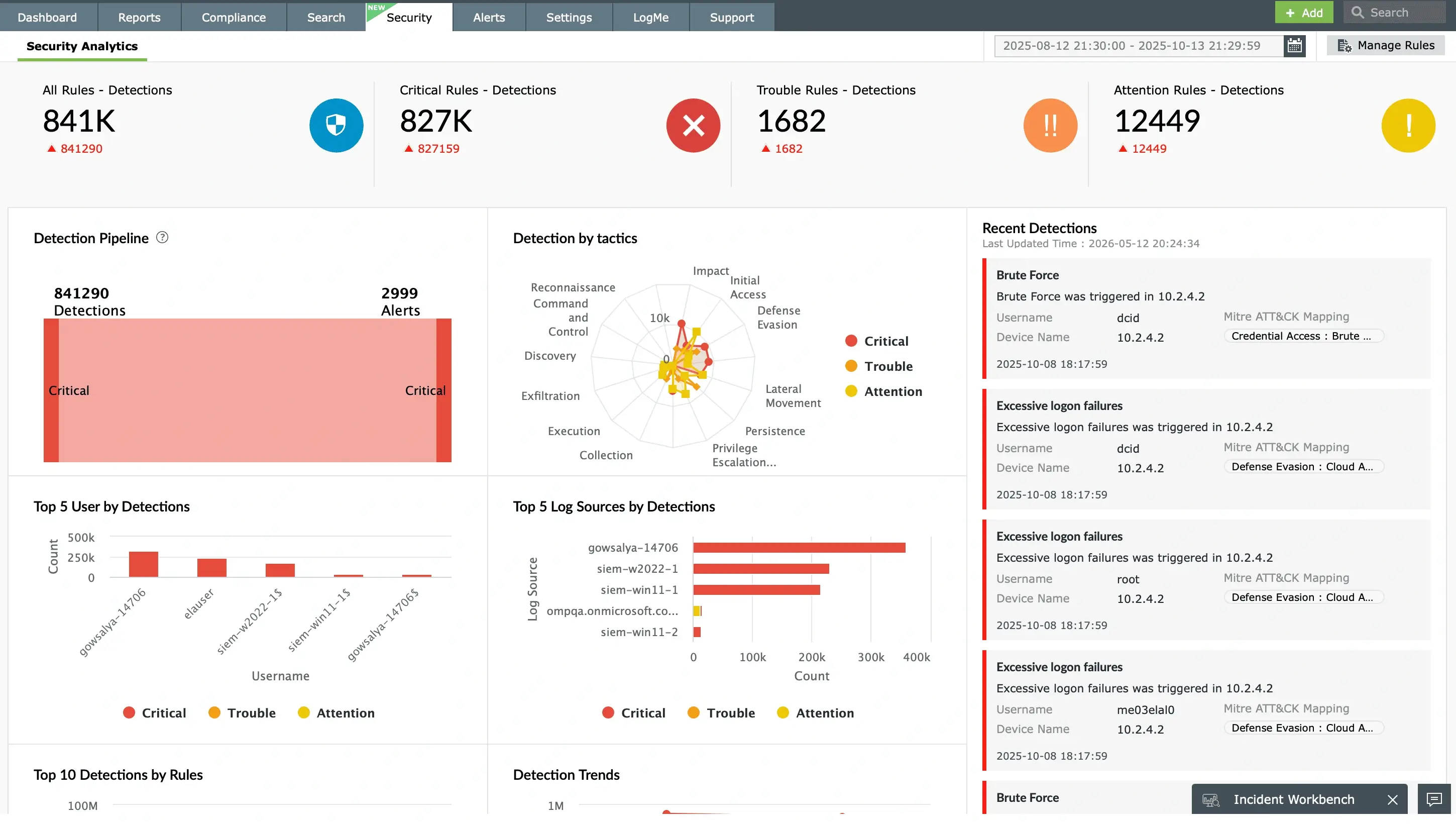1456x824 pixels.
Task: Select the Security tab
Action: 409,17
